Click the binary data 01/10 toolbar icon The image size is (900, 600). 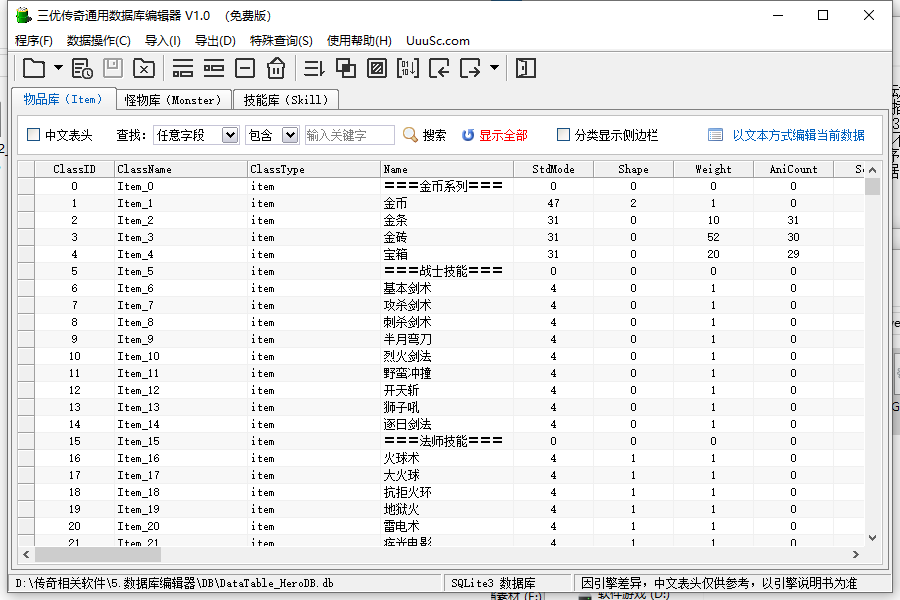pyautogui.click(x=407, y=68)
